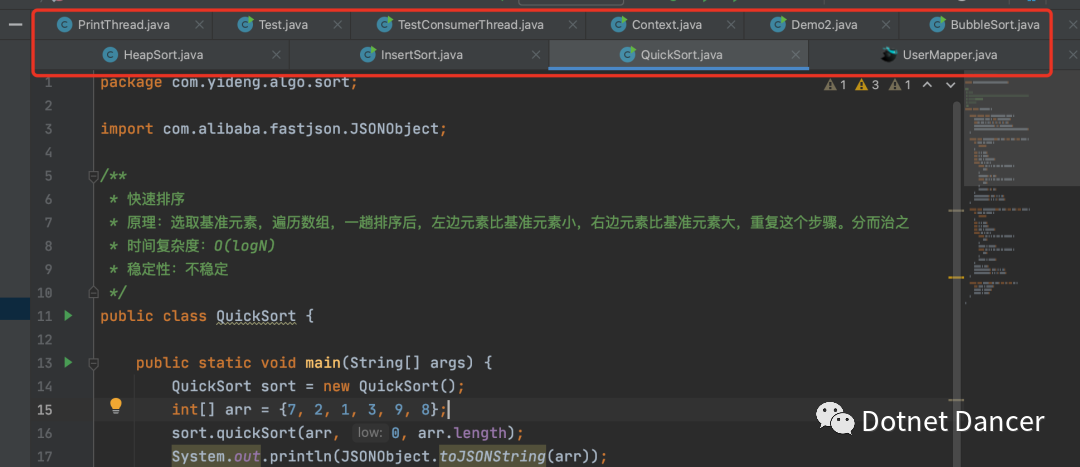
Task: Click the weak warning indicator showing 1
Action: [900, 85]
